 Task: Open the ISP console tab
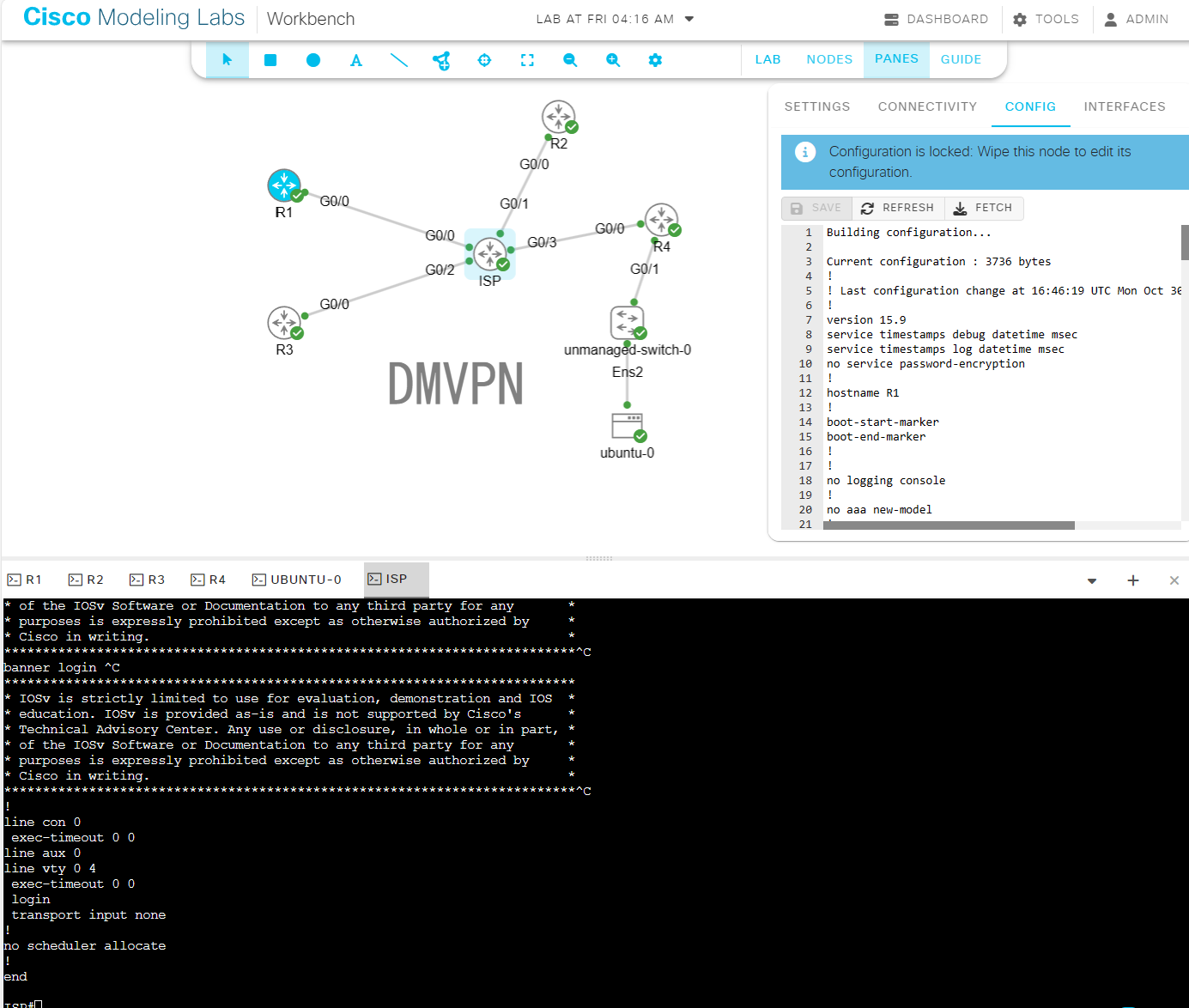[x=397, y=580]
